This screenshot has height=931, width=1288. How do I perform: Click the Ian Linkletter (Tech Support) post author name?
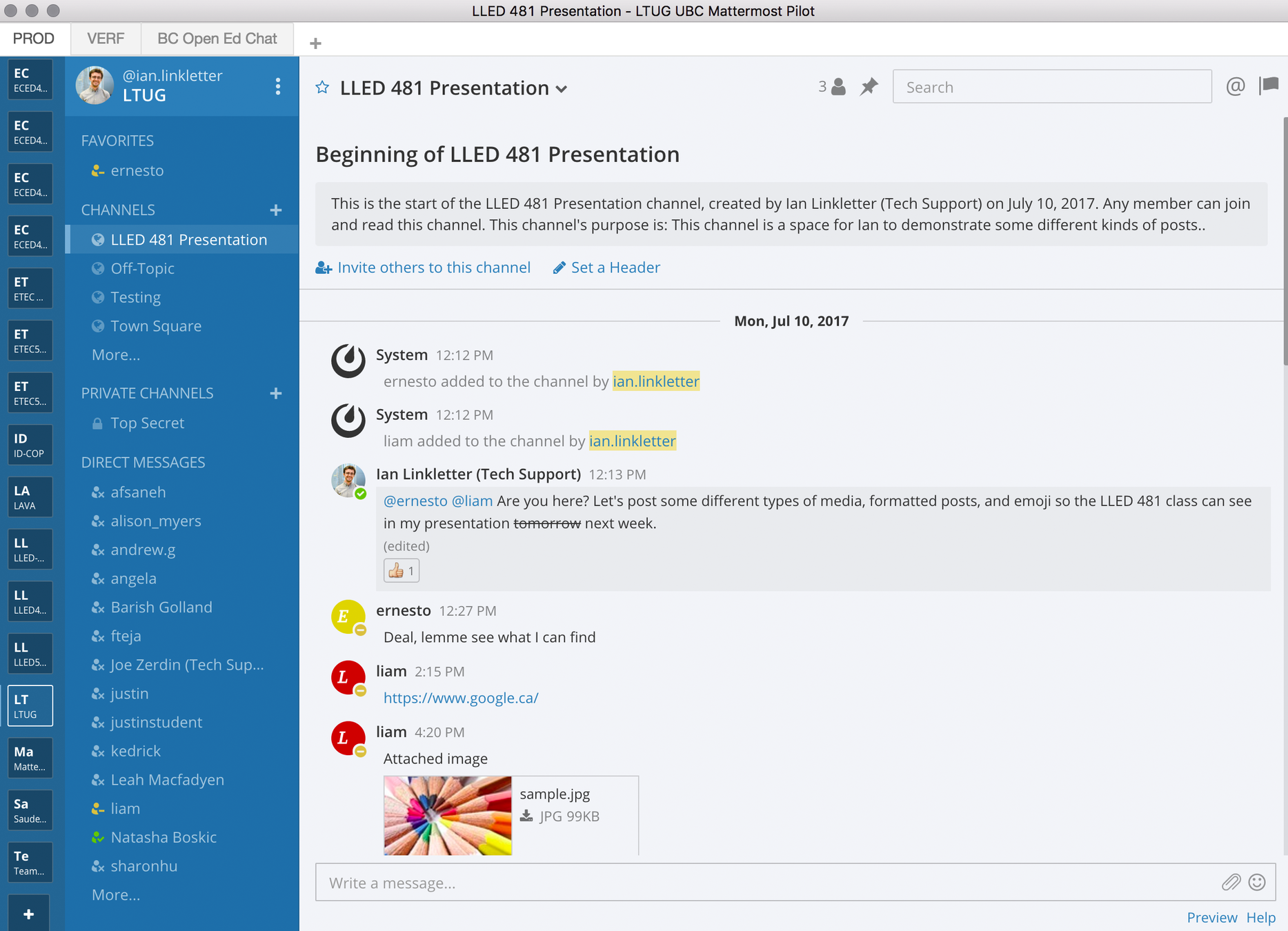tap(478, 474)
